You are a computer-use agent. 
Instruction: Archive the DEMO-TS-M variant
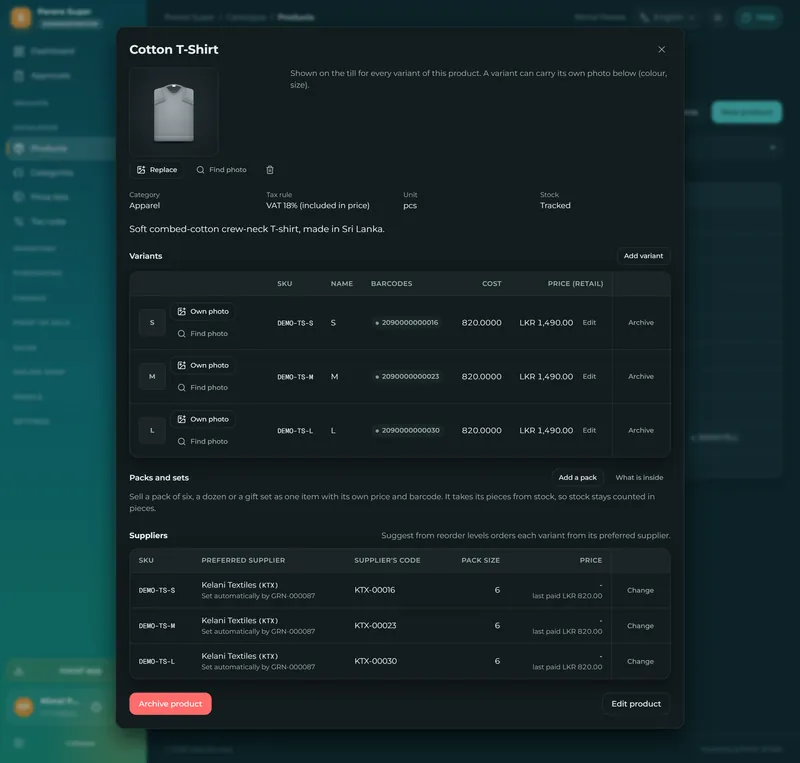click(641, 377)
